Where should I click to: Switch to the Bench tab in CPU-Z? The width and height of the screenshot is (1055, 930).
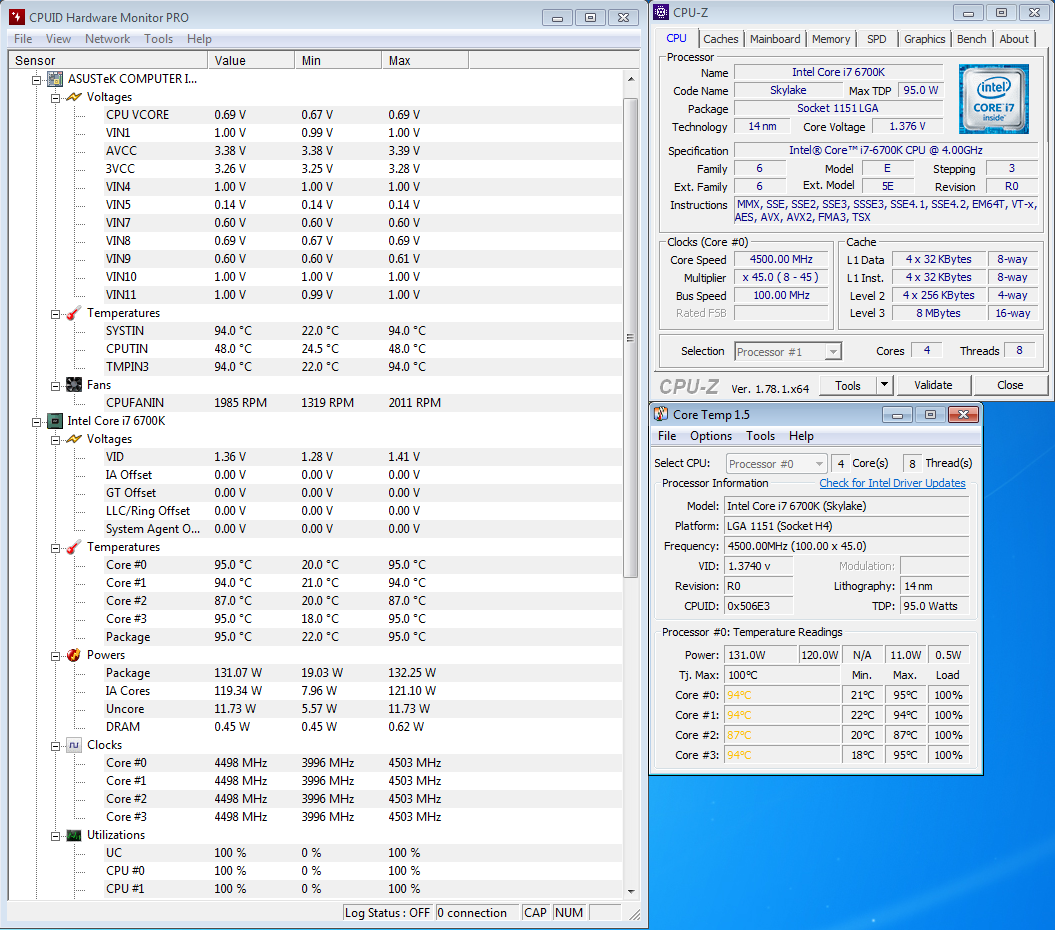tap(972, 39)
